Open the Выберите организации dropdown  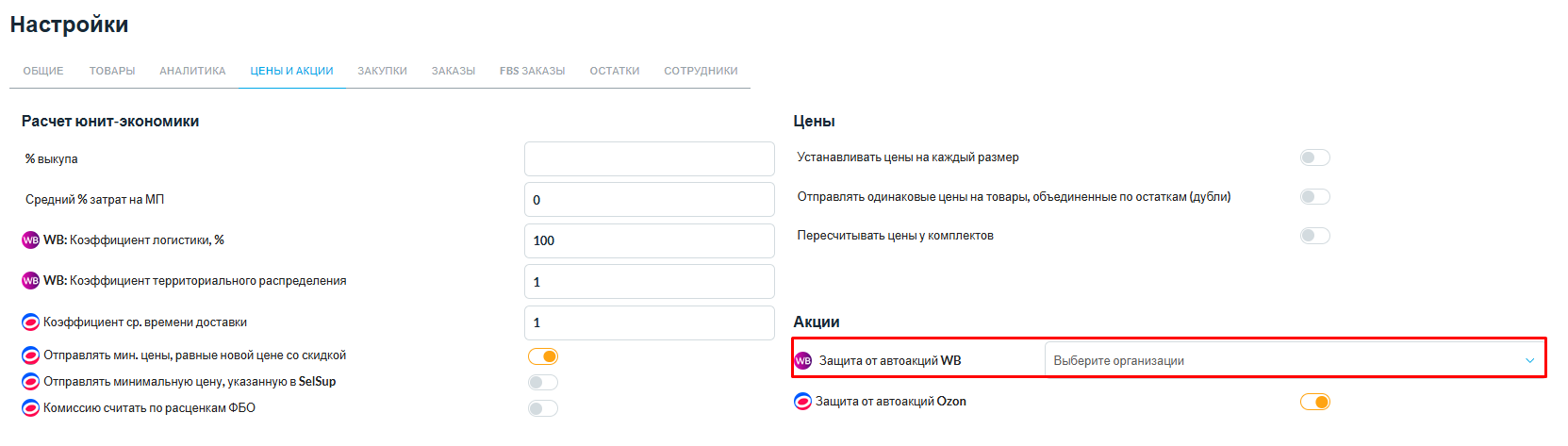coord(1295,360)
